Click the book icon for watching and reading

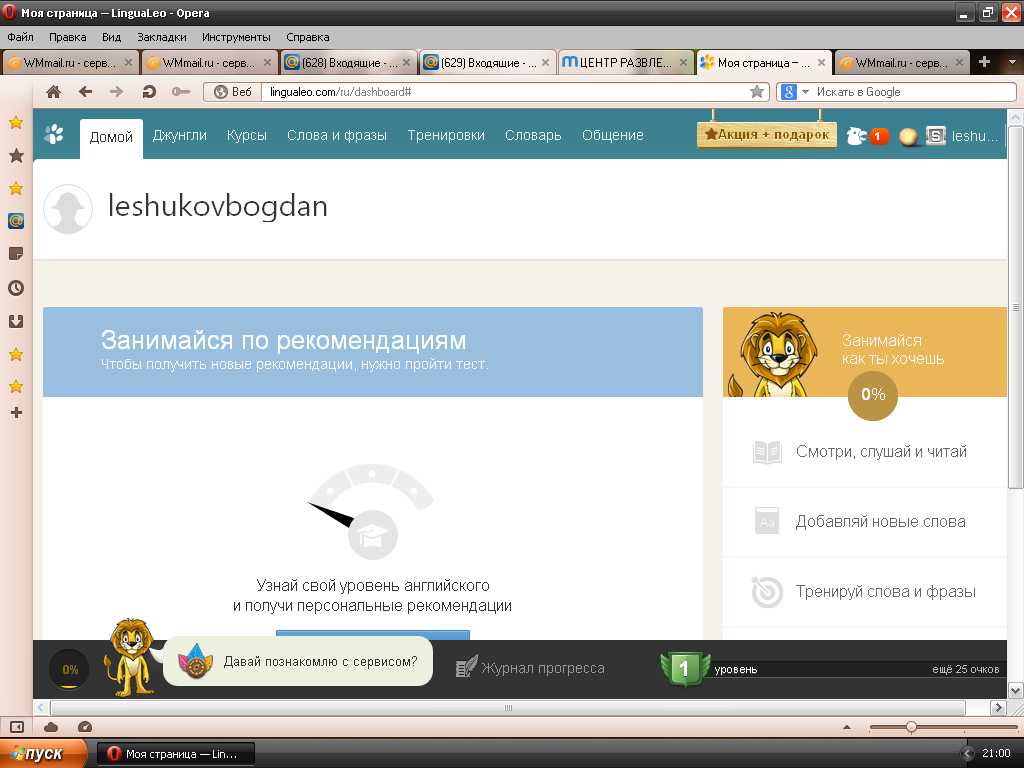coord(767,452)
